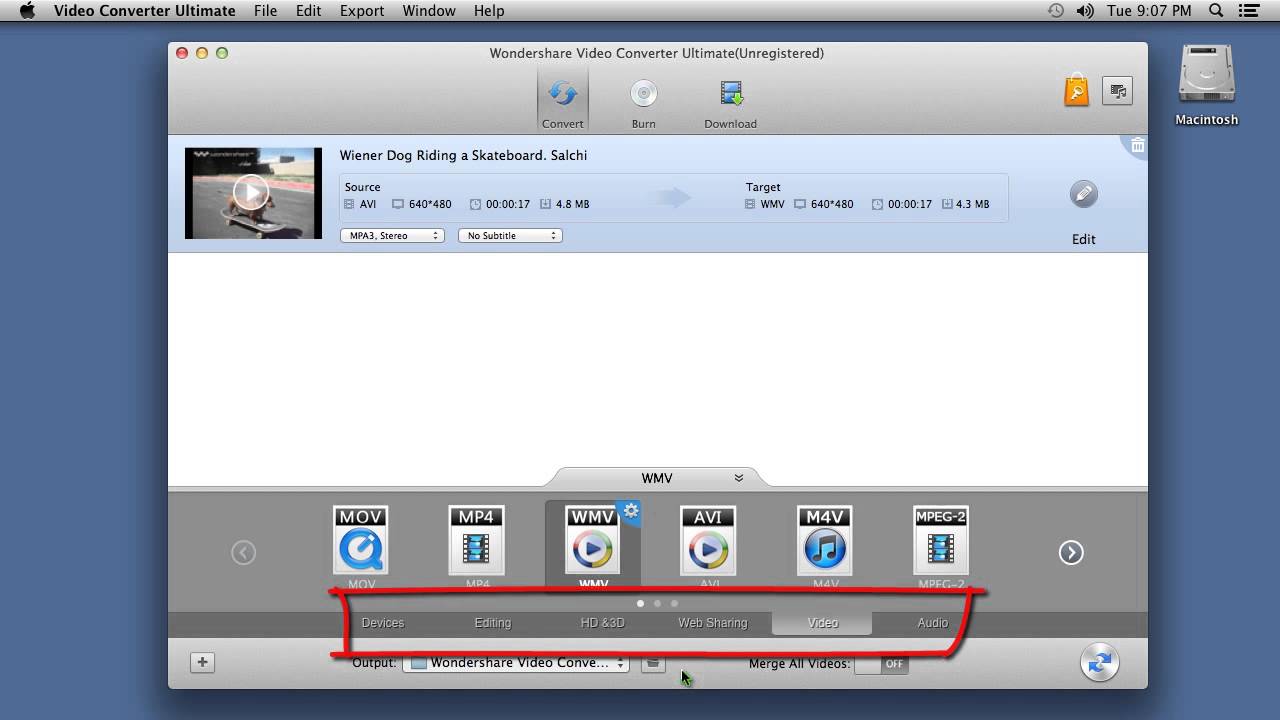Open the Window menu
Viewport: 1280px width, 720px height.
point(429,11)
